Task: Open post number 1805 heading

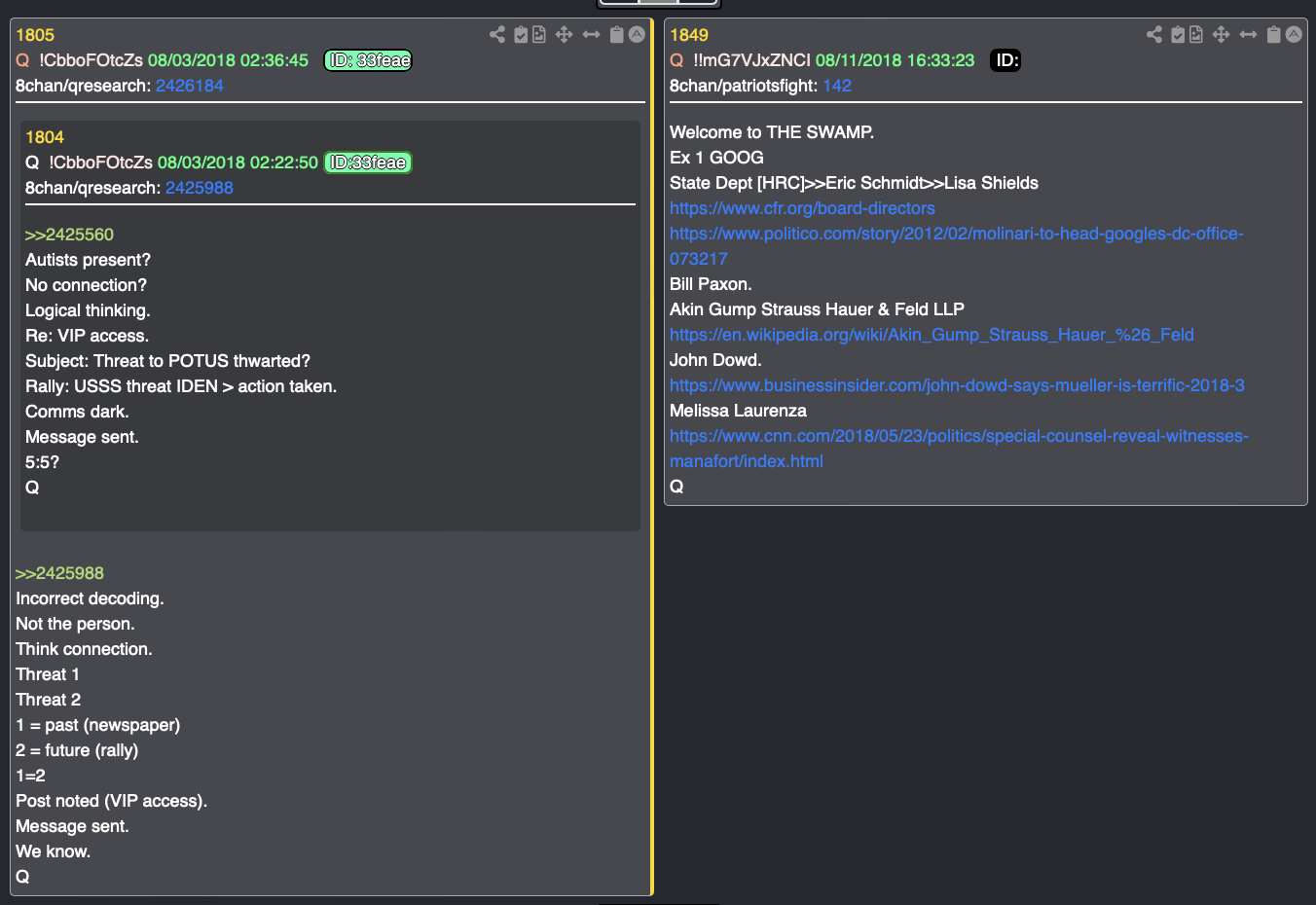Action: click(x=35, y=35)
